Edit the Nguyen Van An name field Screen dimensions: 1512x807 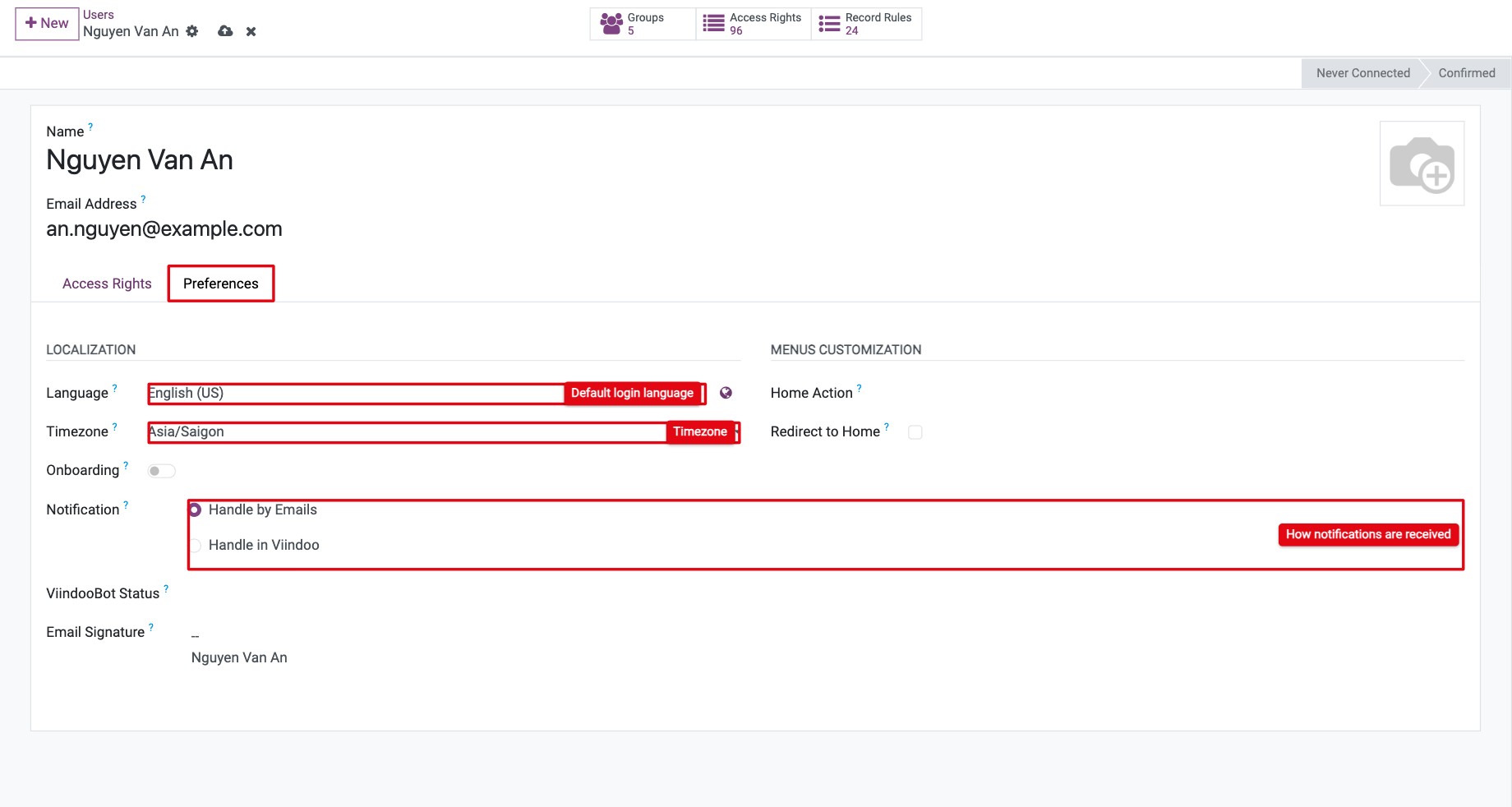140,160
